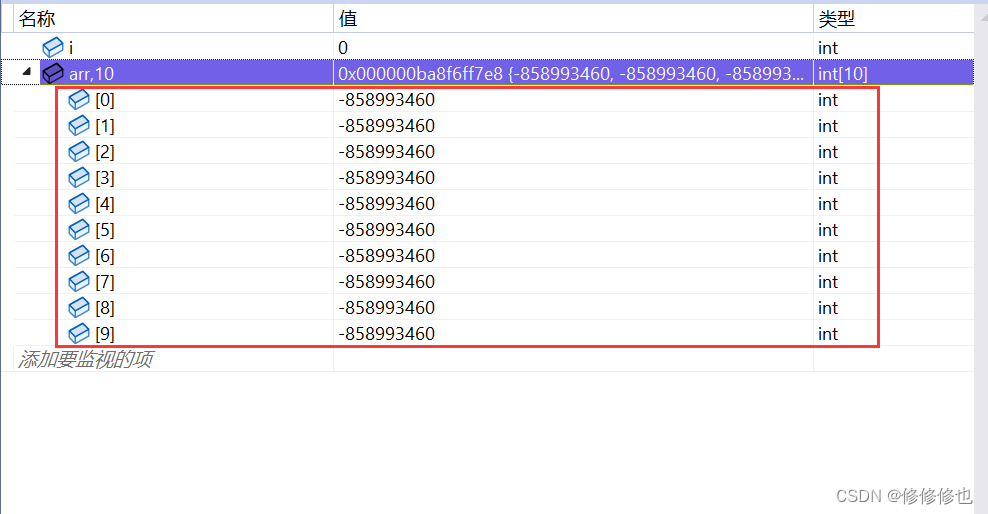
Task: Click the -858993460 value in row [9]
Action: point(386,334)
